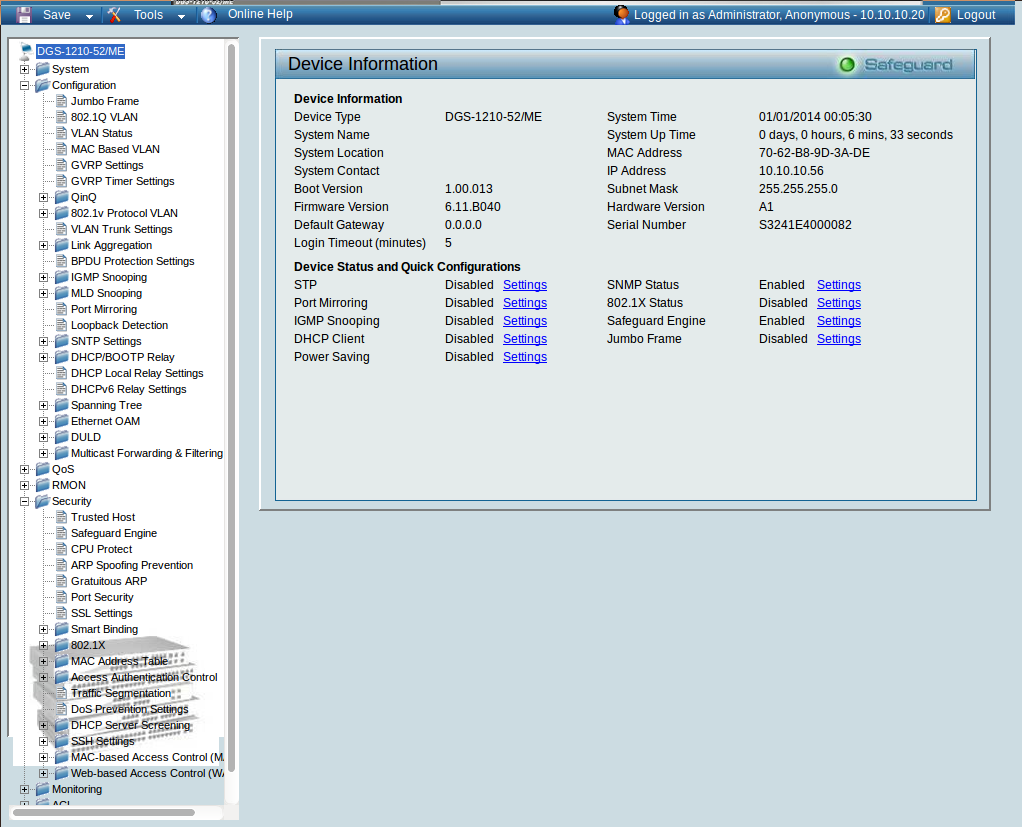This screenshot has width=1022, height=827.
Task: Select Port Security in the tree
Action: click(101, 597)
